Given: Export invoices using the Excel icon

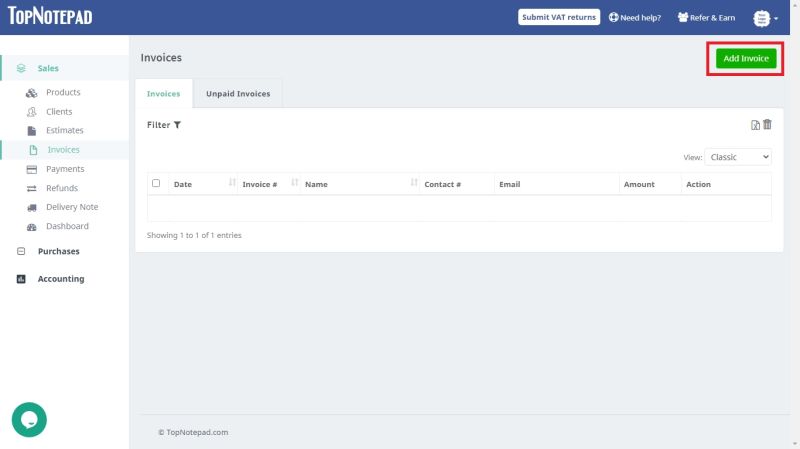Looking at the screenshot, I should tap(755, 126).
